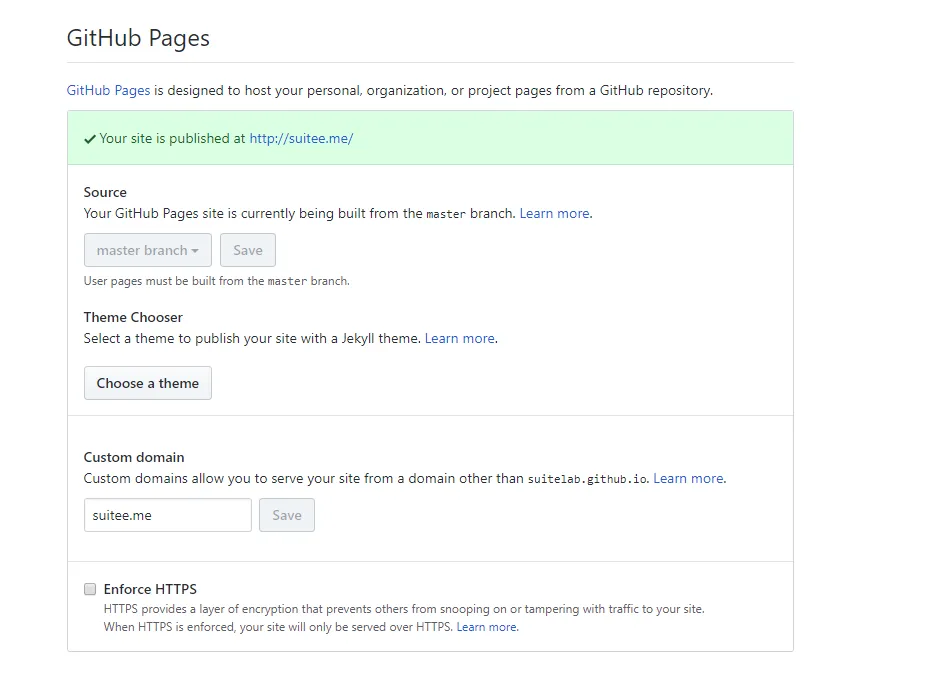
Task: Click the Theme Chooser section heading
Action: tap(133, 317)
